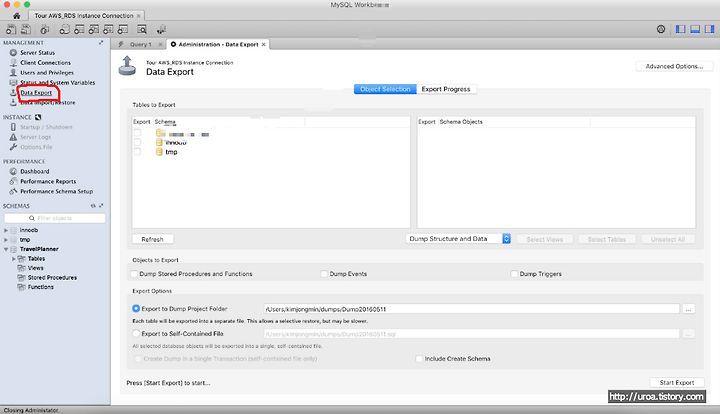
Task: Create a new table from the toolbar
Action: (x=79, y=30)
